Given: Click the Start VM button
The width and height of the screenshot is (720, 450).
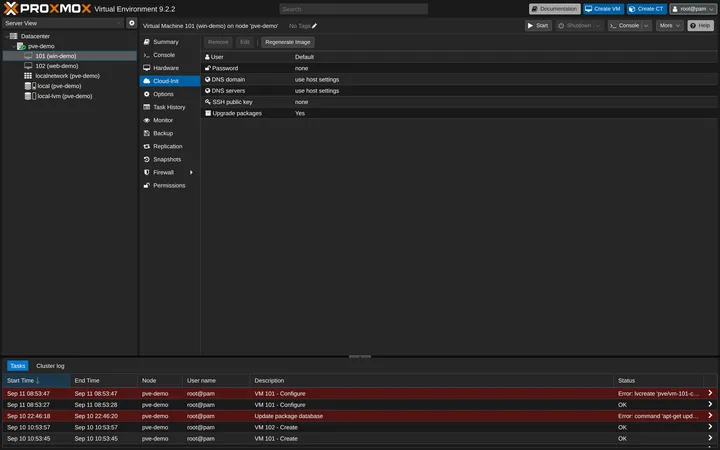Looking at the screenshot, I should click(x=538, y=26).
